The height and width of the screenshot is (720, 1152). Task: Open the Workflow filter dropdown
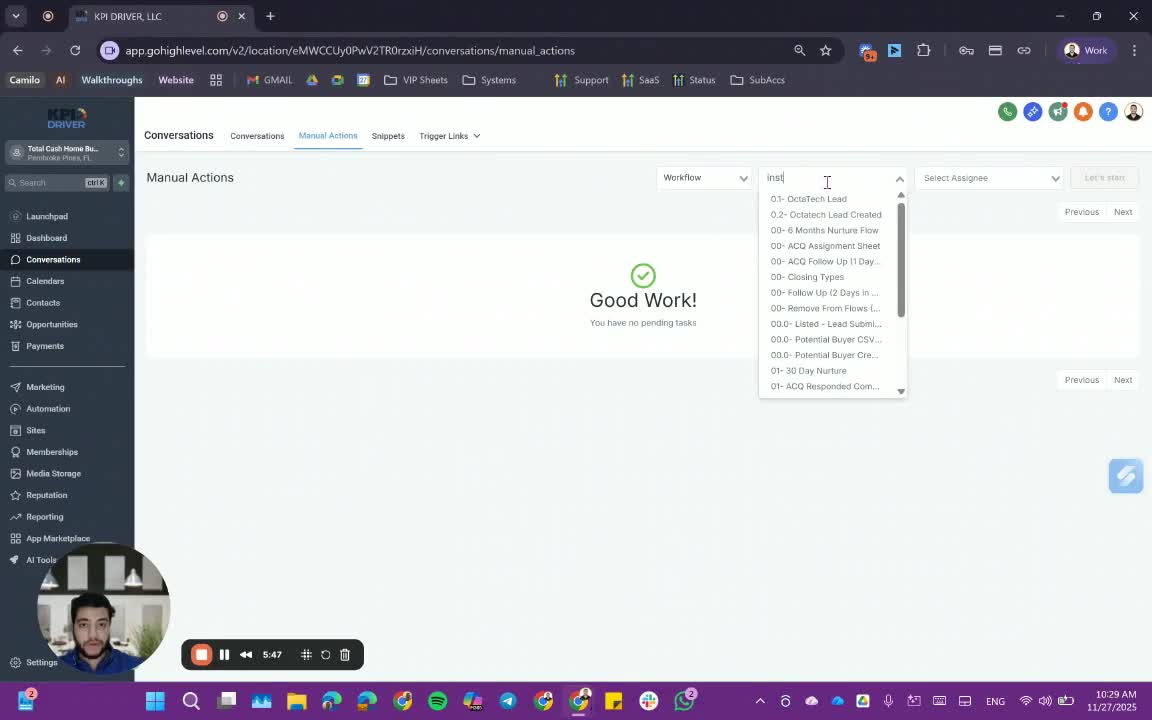pyautogui.click(x=704, y=178)
